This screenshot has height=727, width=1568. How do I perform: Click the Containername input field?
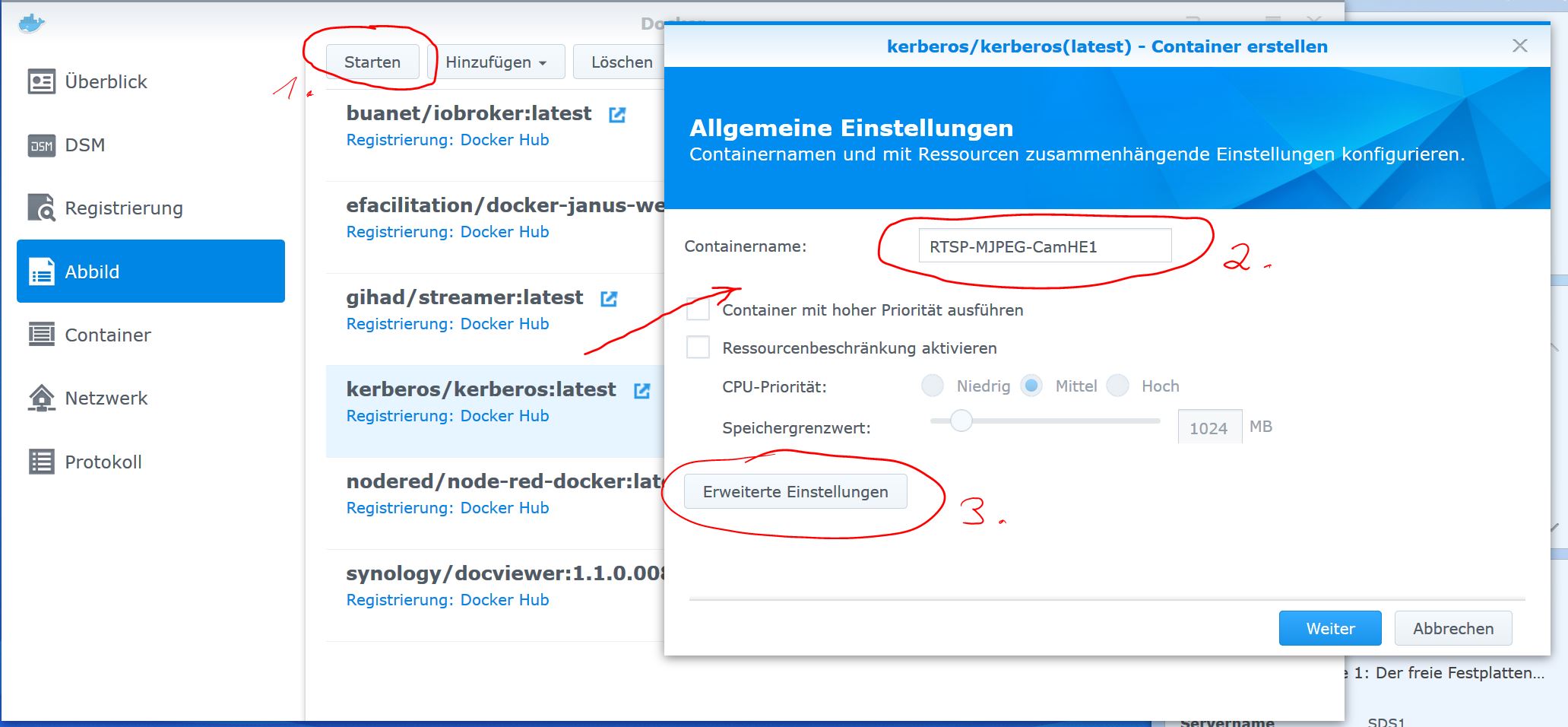tap(1045, 246)
